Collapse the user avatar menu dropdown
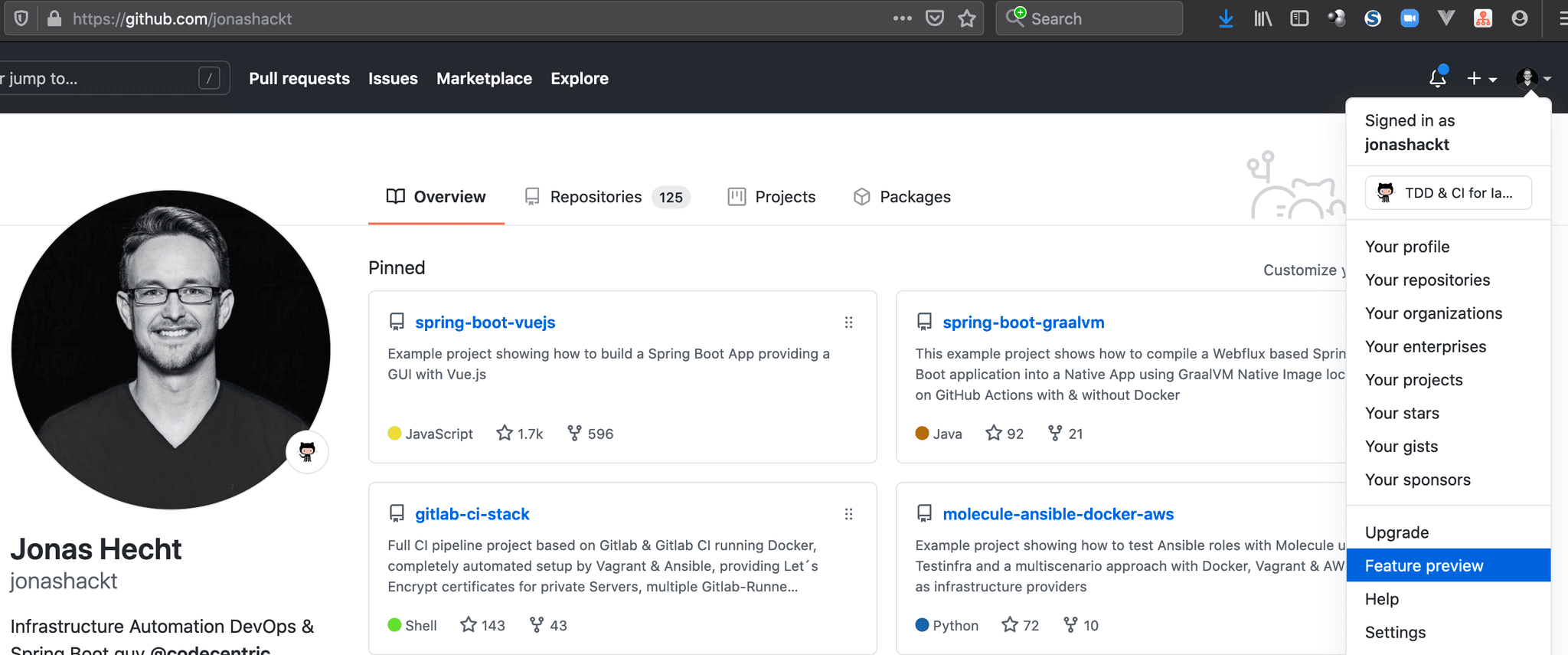This screenshot has height=655, width=1568. 1533,78
